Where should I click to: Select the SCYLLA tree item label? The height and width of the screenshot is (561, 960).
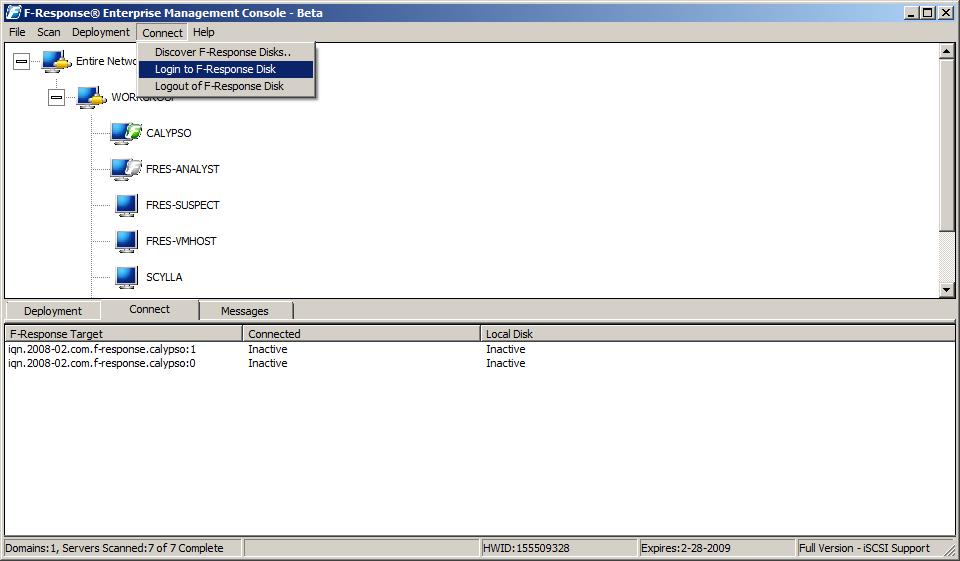coord(164,277)
